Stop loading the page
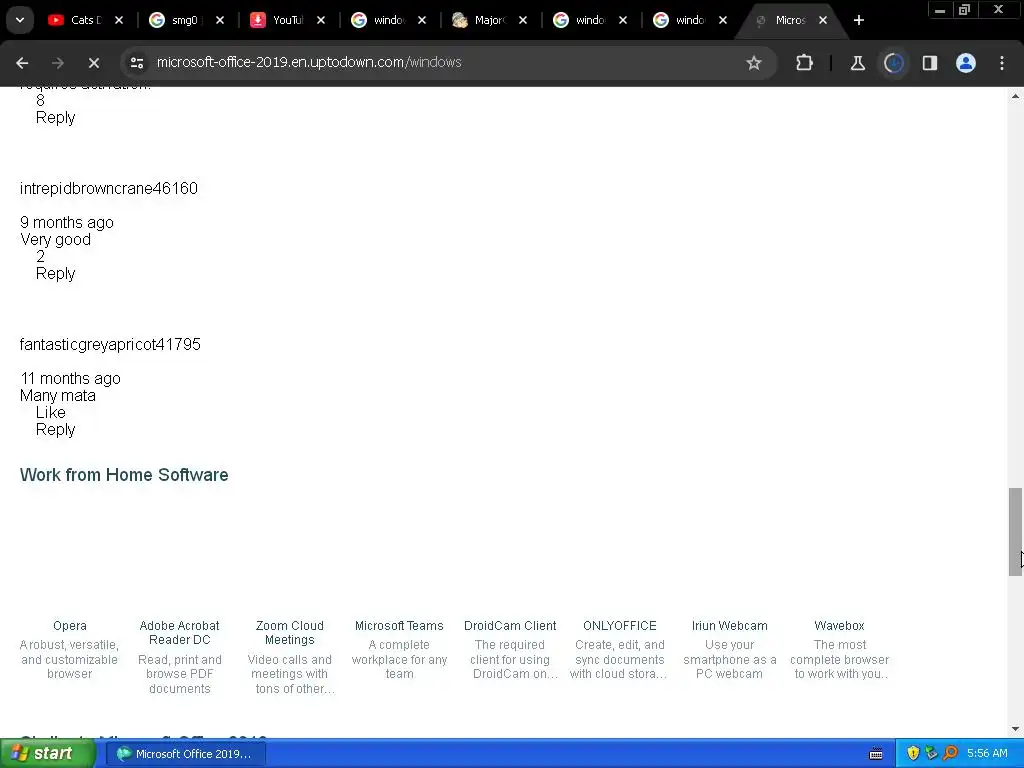Viewport: 1024px width, 768px height. (94, 63)
